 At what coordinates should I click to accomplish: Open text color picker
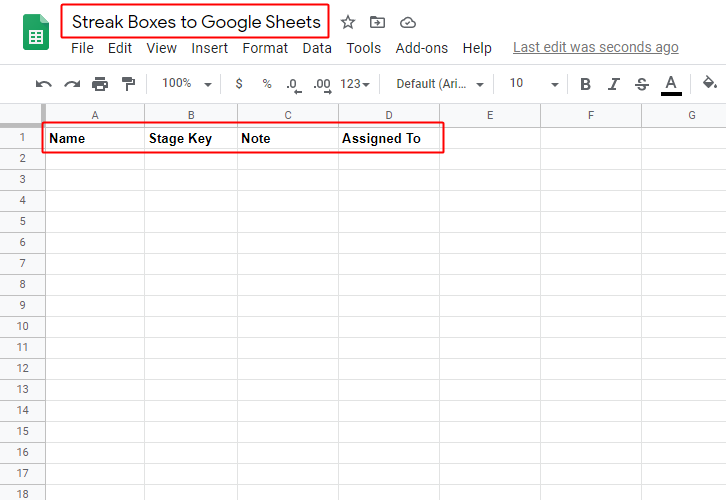click(671, 85)
